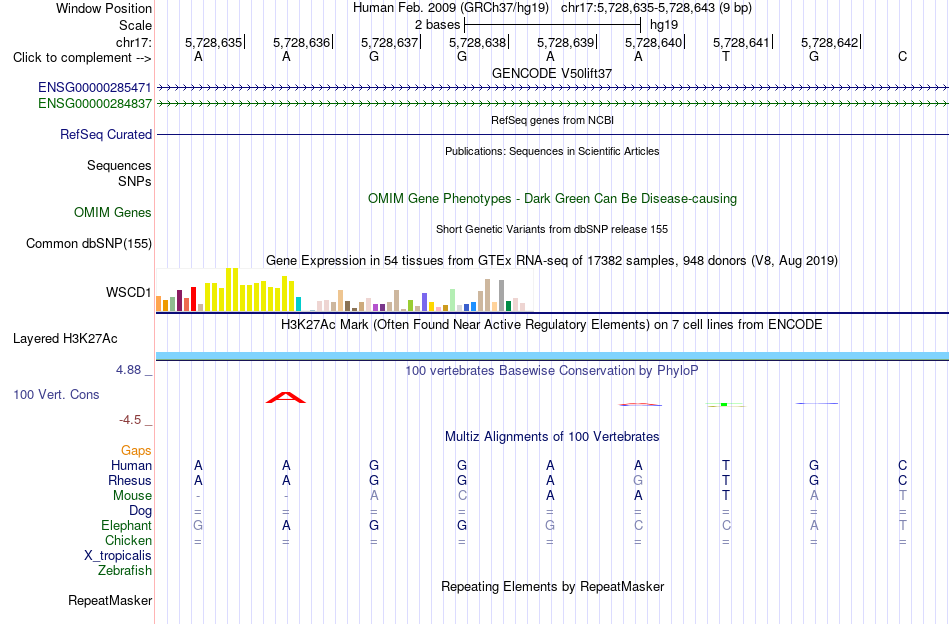Click the 2 bases scale bar
Screen dimensions: 950x624
point(552,25)
